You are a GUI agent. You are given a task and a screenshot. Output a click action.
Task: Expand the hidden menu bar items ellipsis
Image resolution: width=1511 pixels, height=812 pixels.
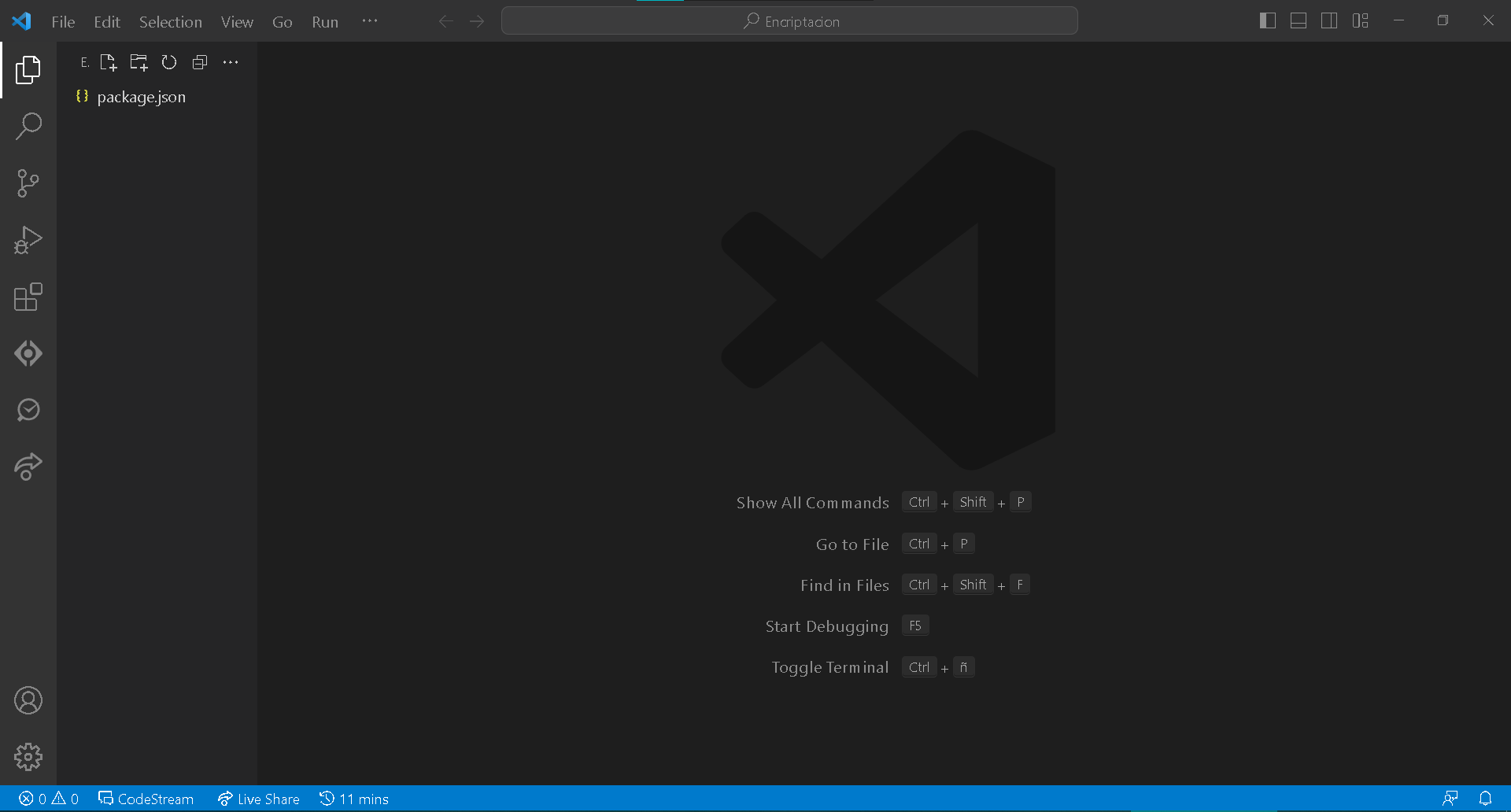(370, 21)
